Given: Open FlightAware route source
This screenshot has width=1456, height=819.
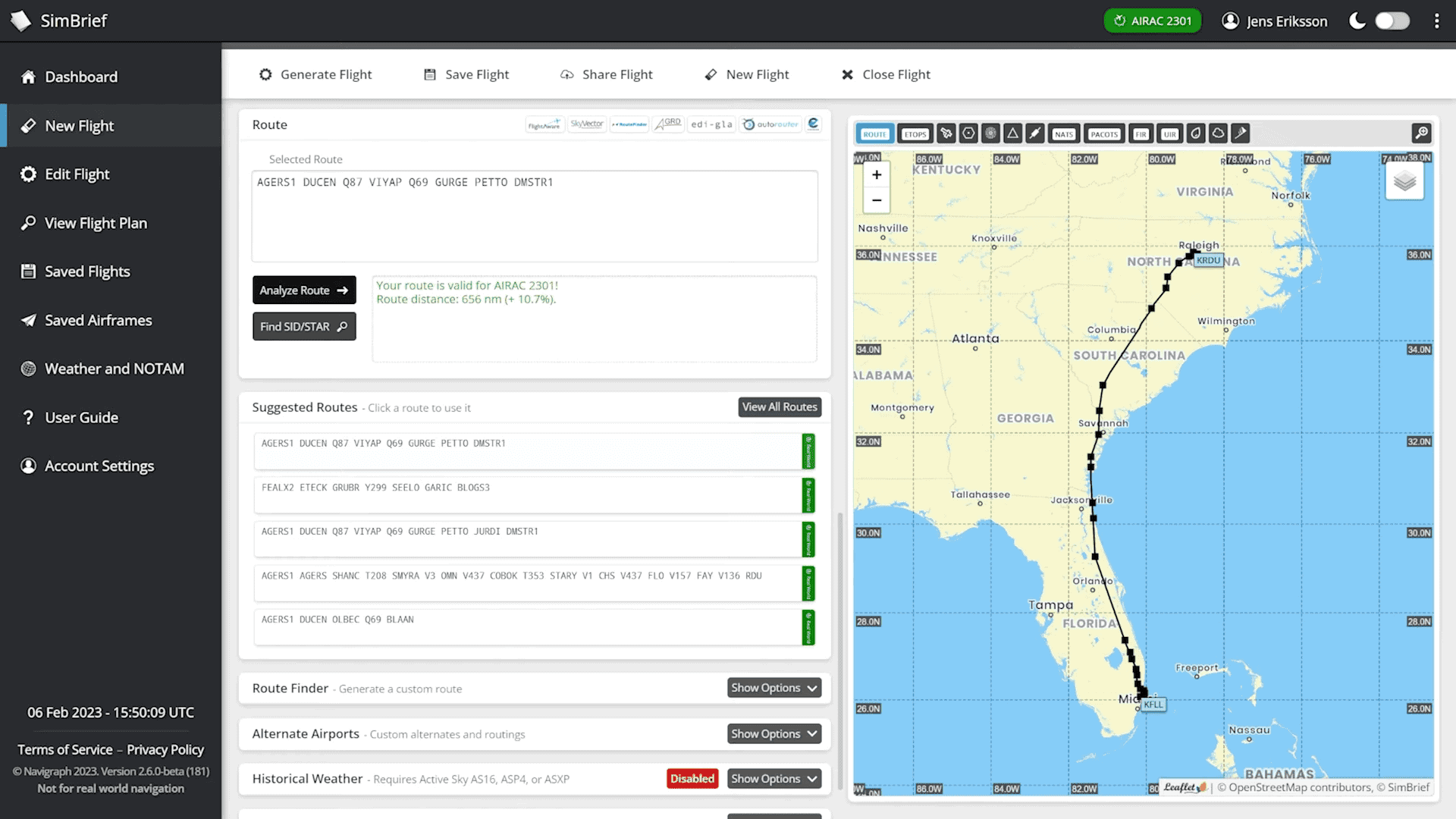Looking at the screenshot, I should (544, 124).
